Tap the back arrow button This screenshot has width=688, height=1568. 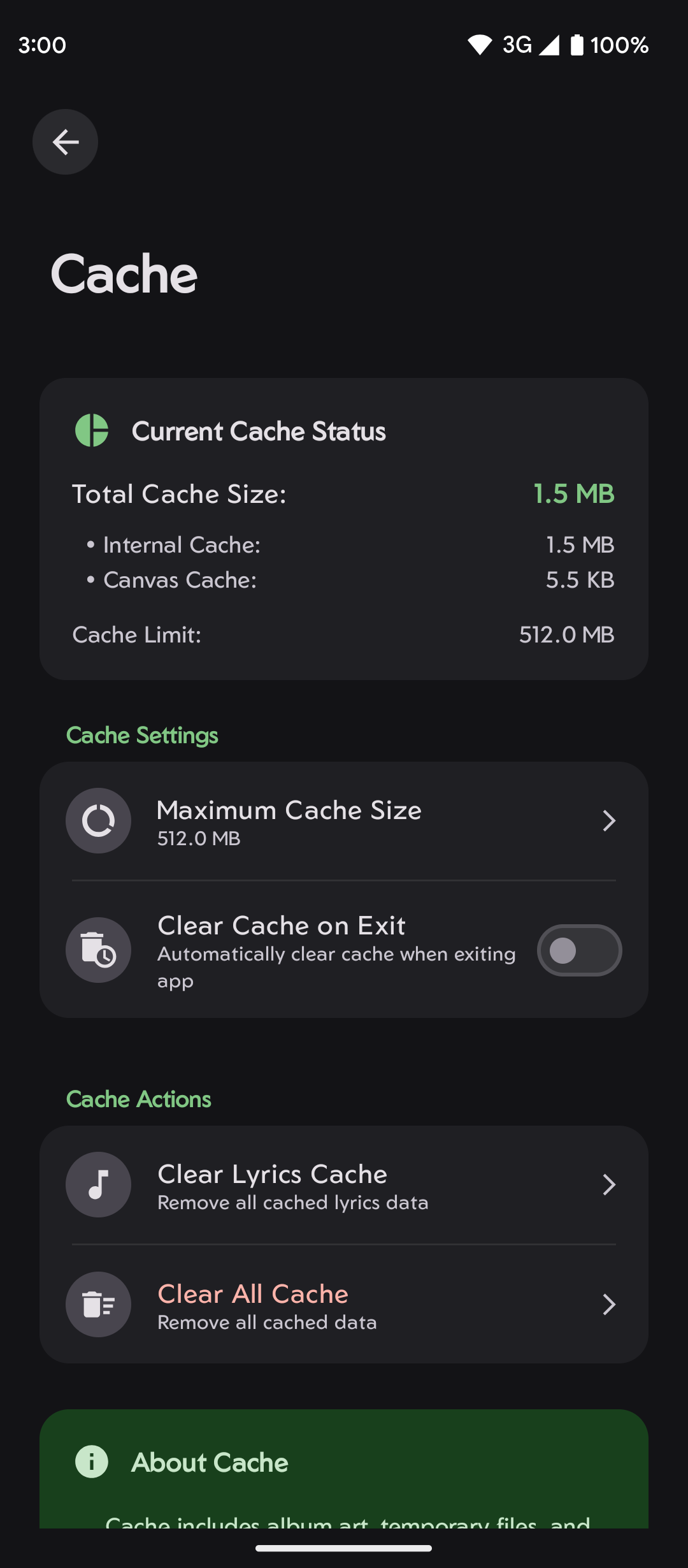[x=65, y=142]
